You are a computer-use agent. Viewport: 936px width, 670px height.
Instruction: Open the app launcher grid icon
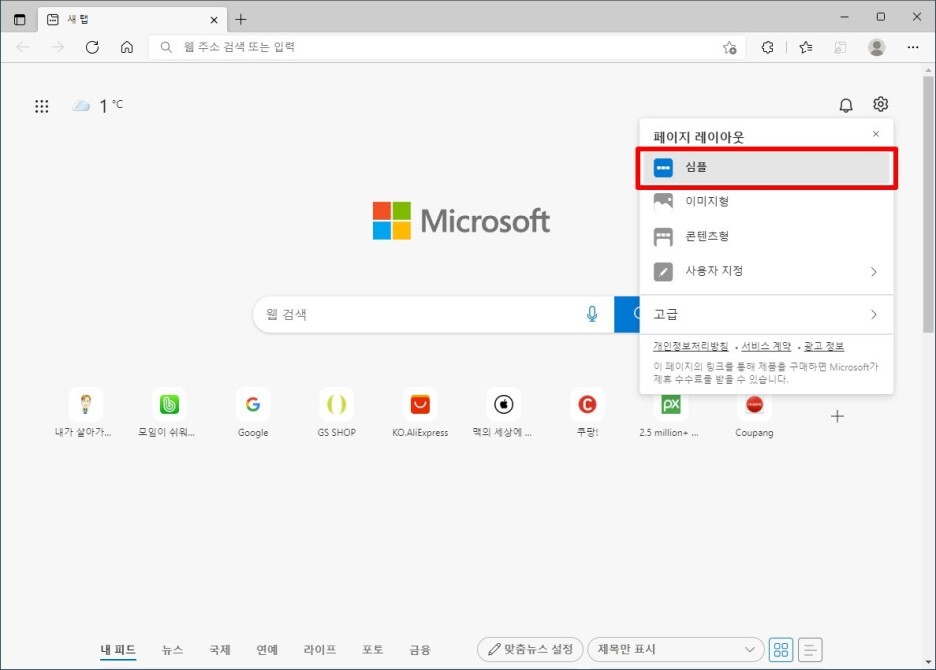click(x=41, y=106)
